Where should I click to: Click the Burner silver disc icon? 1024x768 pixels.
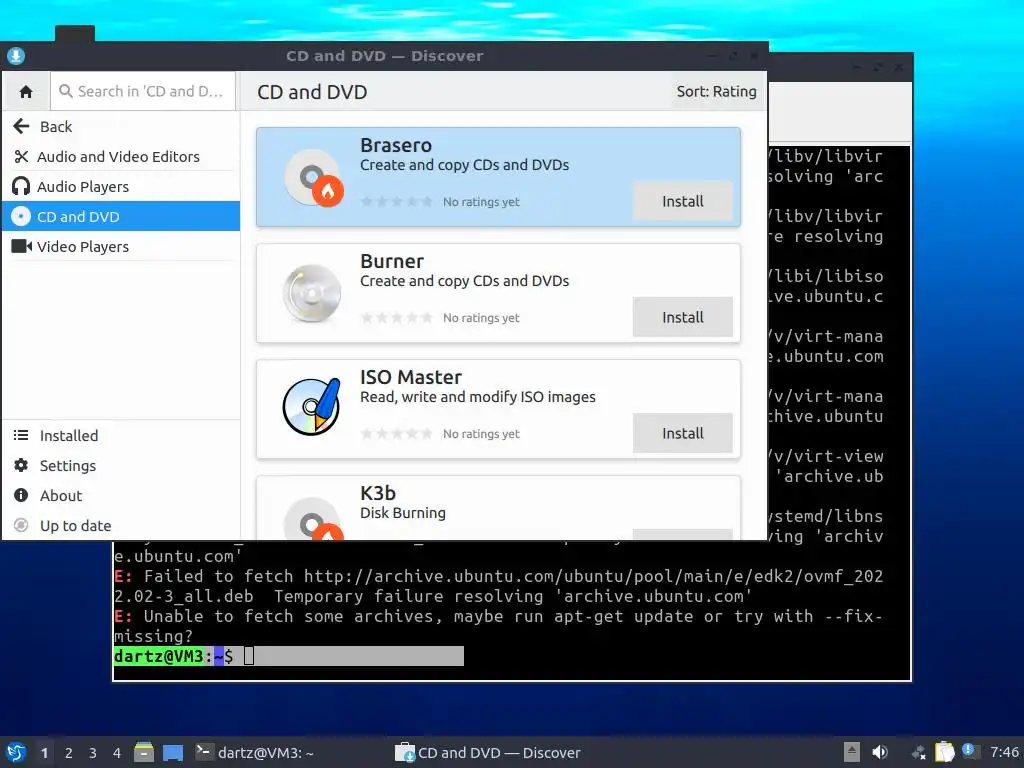(x=312, y=293)
